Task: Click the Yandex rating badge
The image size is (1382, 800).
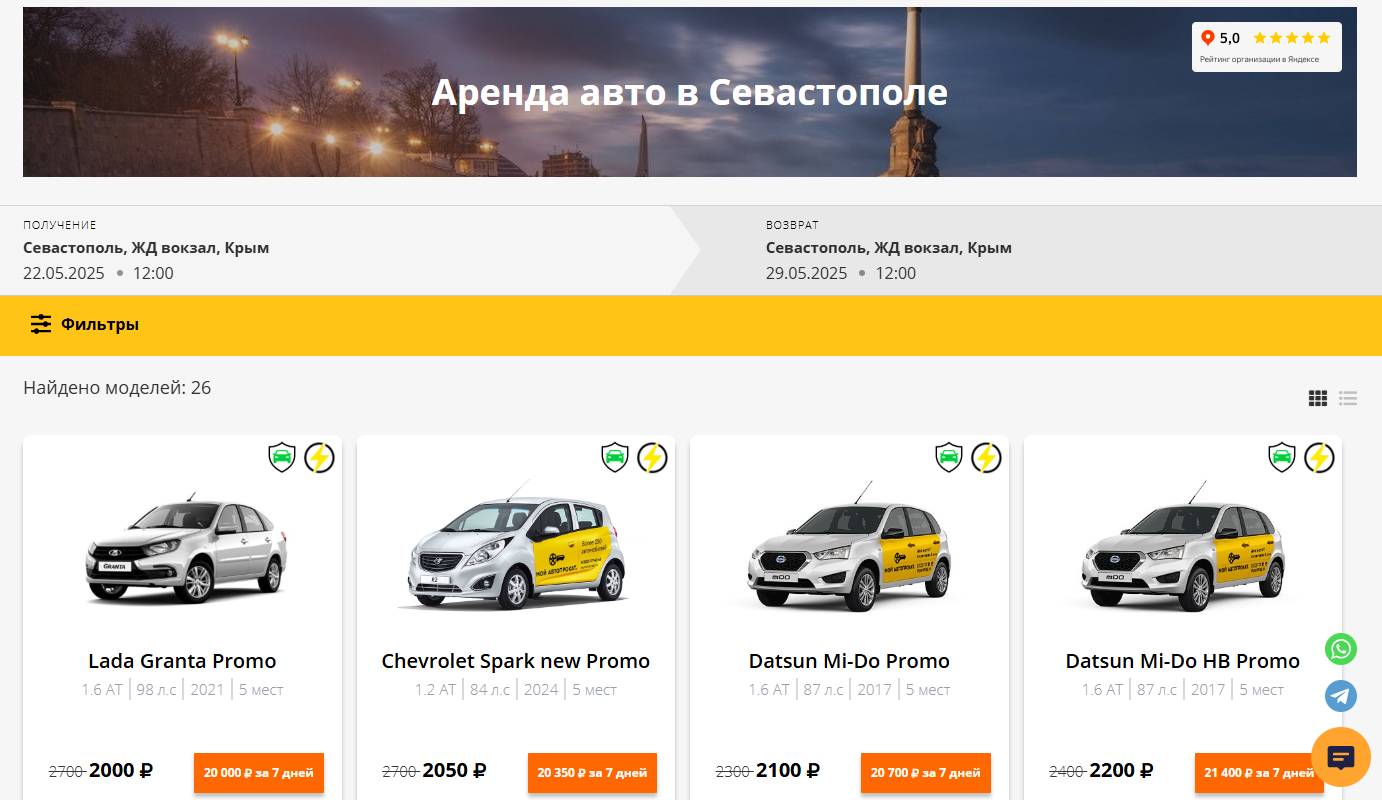Action: point(1267,47)
